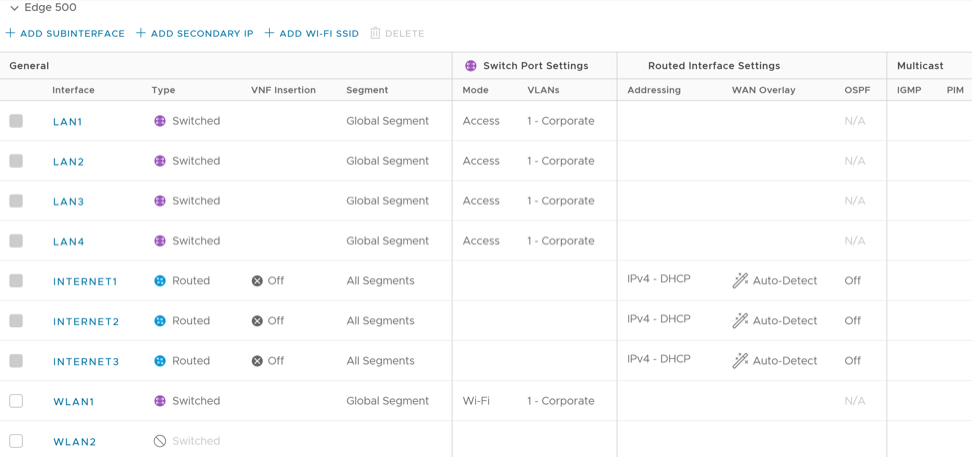This screenshot has height=457, width=972.
Task: Open the INTERNET2 interface settings link
Action: (86, 322)
